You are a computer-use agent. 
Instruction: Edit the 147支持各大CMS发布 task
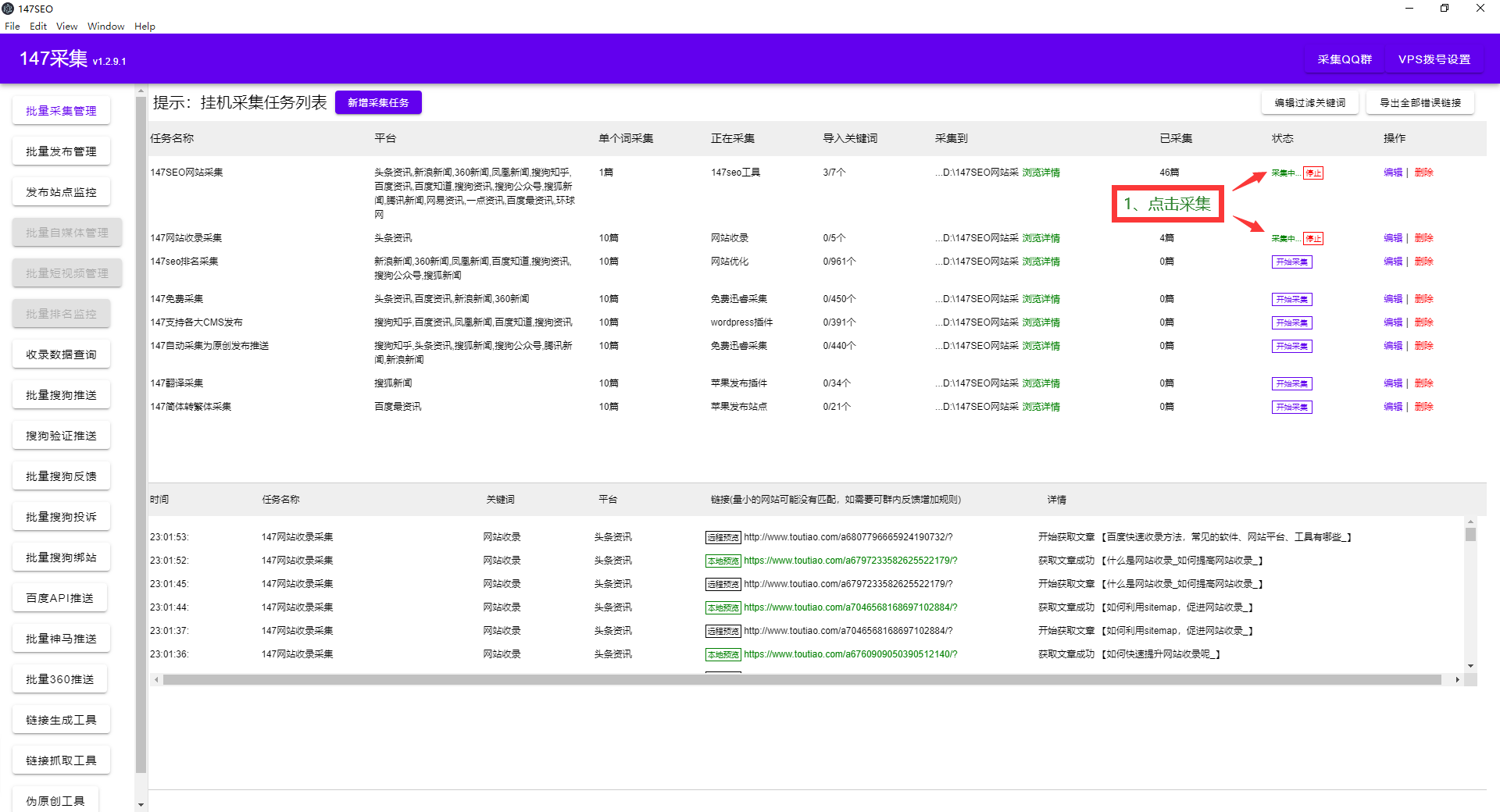point(1392,322)
